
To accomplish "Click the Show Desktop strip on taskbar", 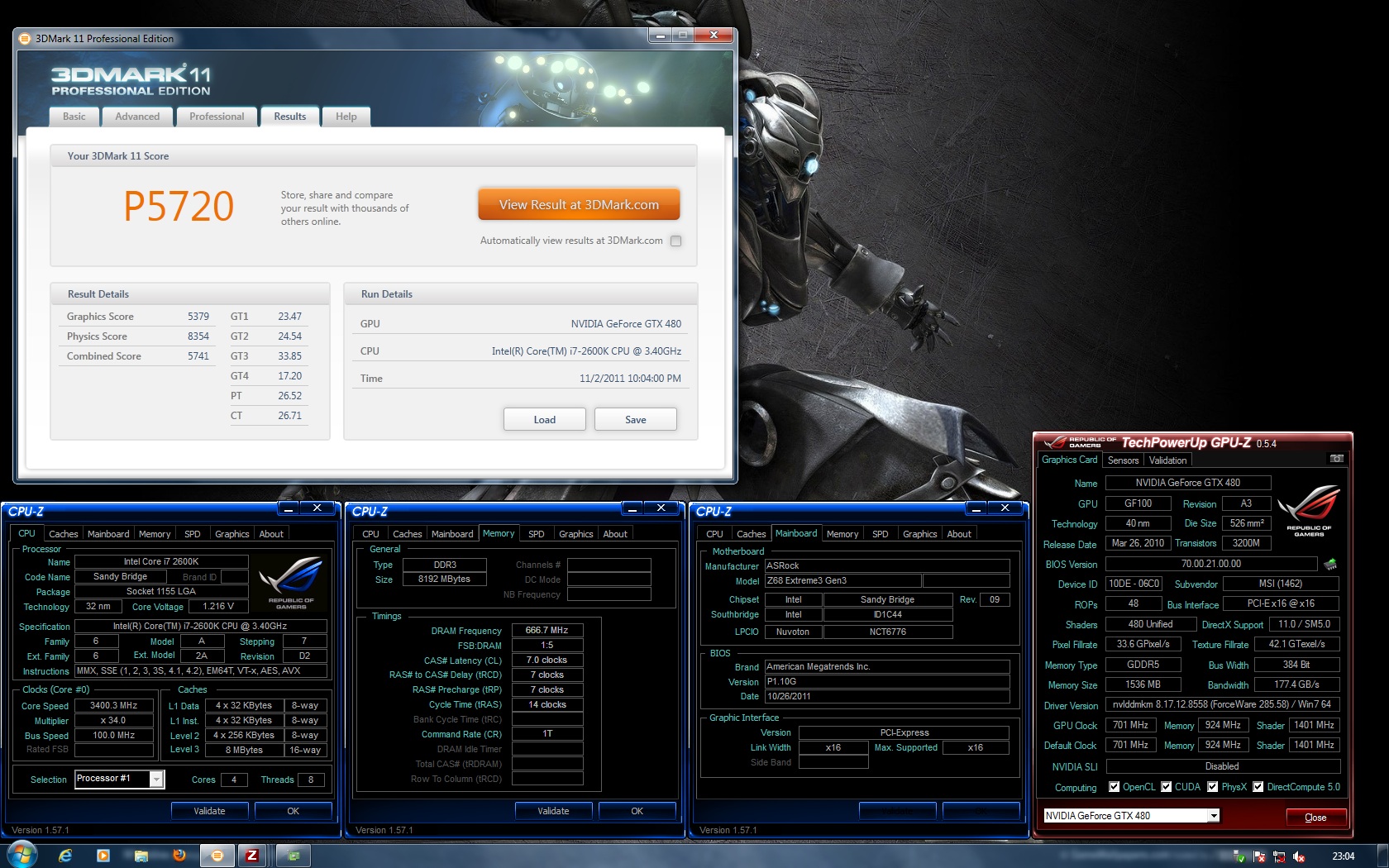I will click(1383, 856).
